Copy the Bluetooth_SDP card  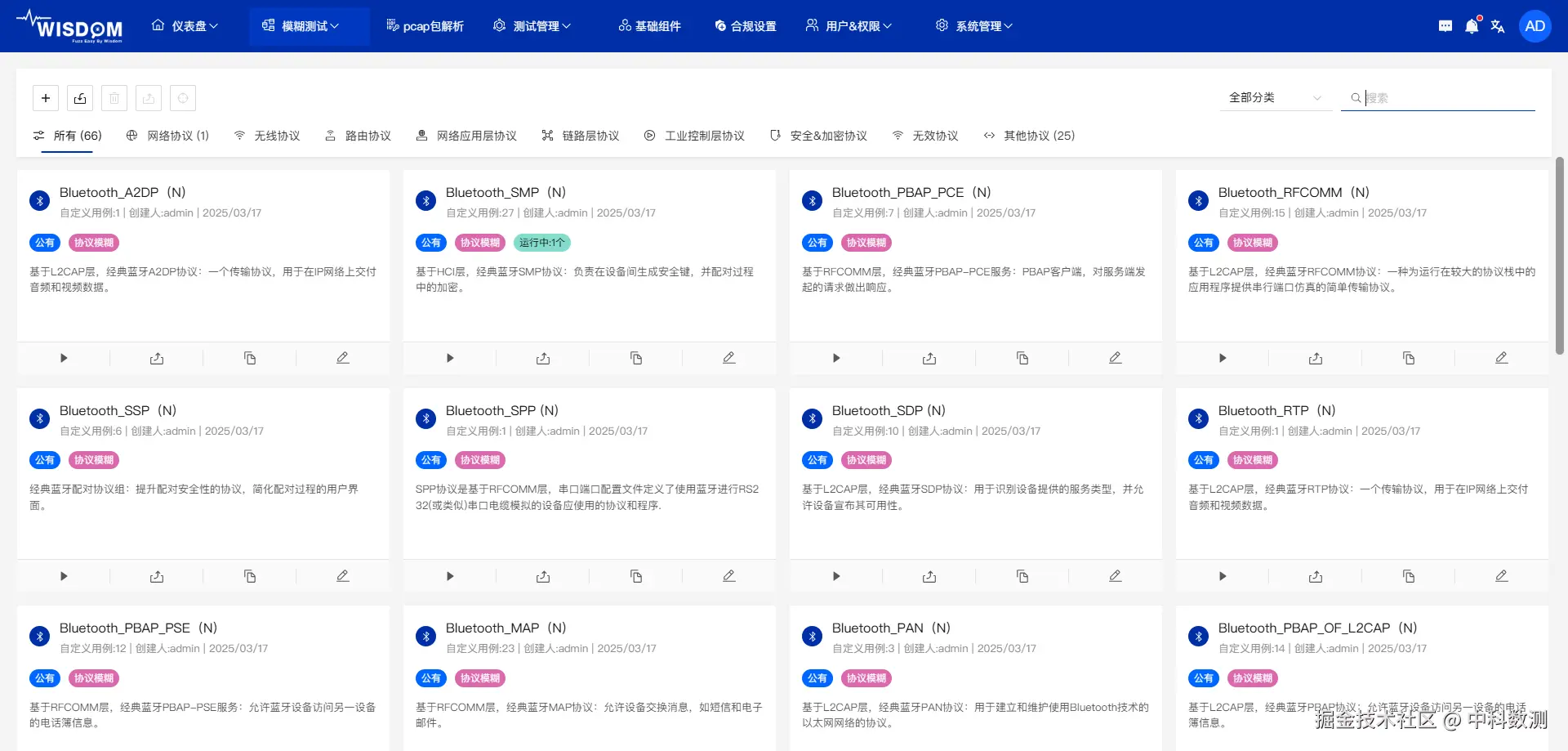point(1022,576)
